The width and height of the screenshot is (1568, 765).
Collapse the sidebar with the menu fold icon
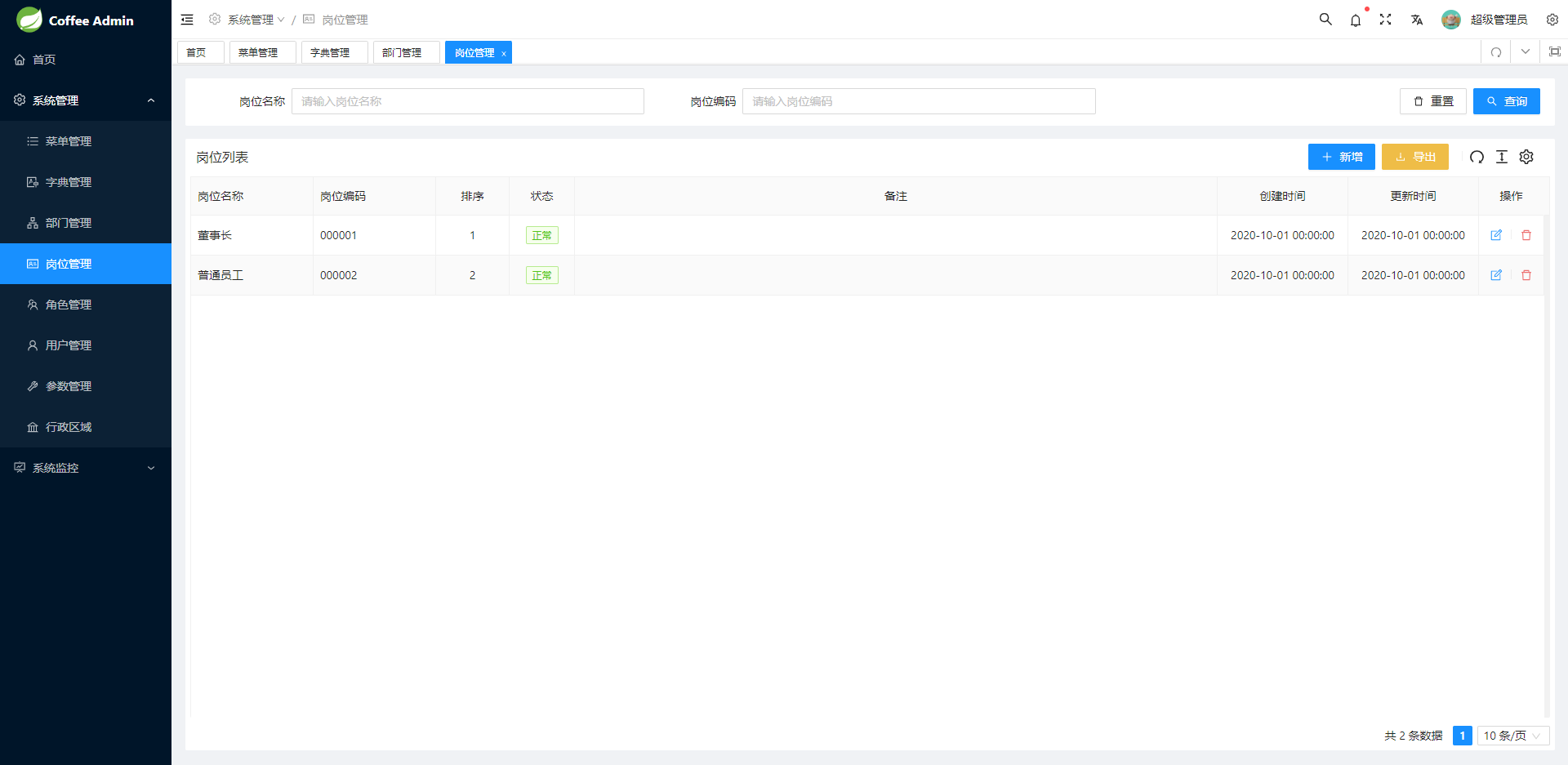[187, 20]
